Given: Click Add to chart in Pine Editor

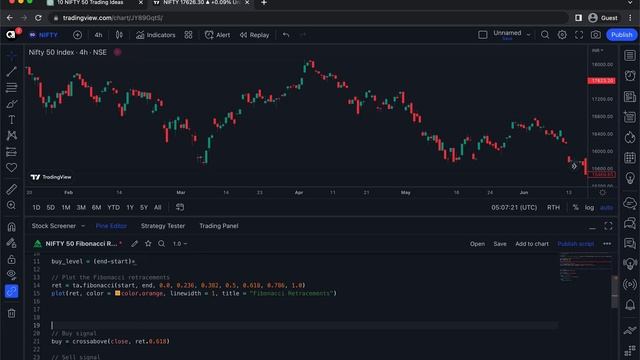Looking at the screenshot, I should (532, 244).
